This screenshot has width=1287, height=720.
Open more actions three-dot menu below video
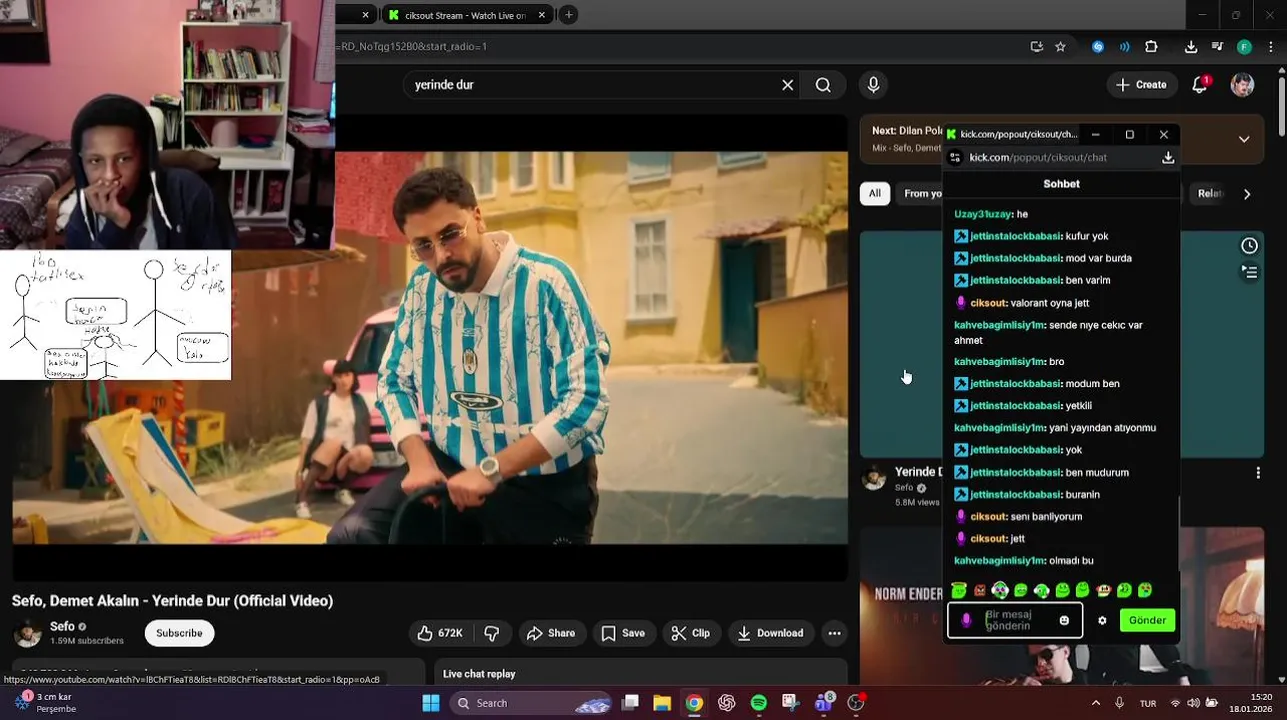(834, 633)
